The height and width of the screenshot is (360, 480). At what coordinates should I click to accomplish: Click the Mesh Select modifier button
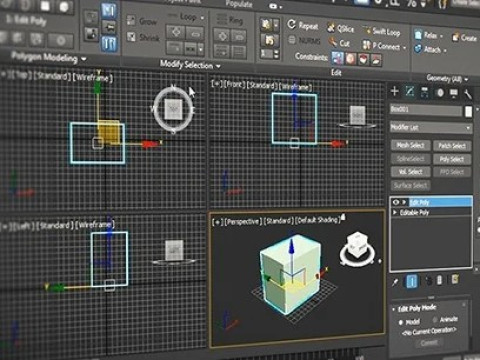click(x=410, y=145)
